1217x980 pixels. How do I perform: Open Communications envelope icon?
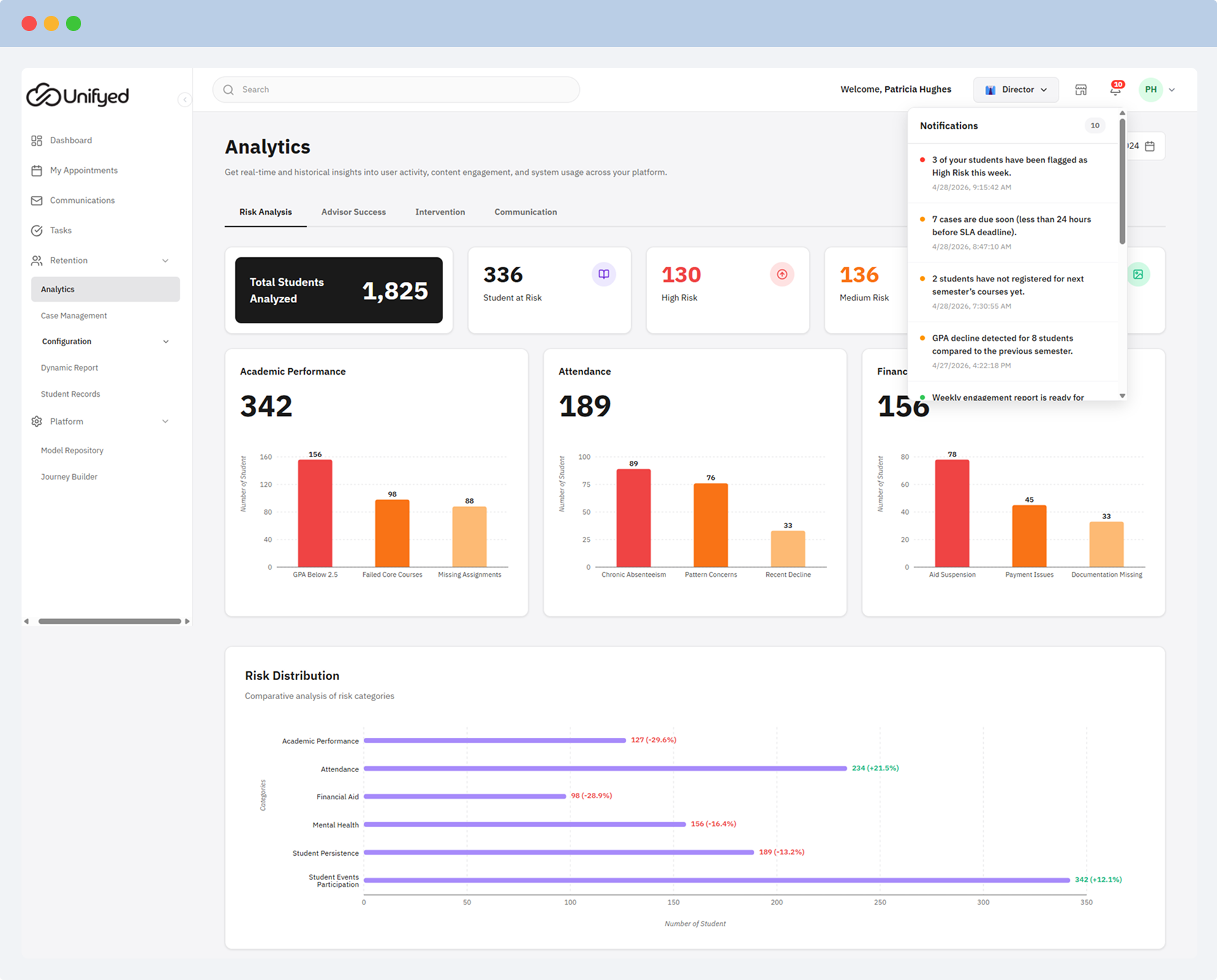click(37, 200)
